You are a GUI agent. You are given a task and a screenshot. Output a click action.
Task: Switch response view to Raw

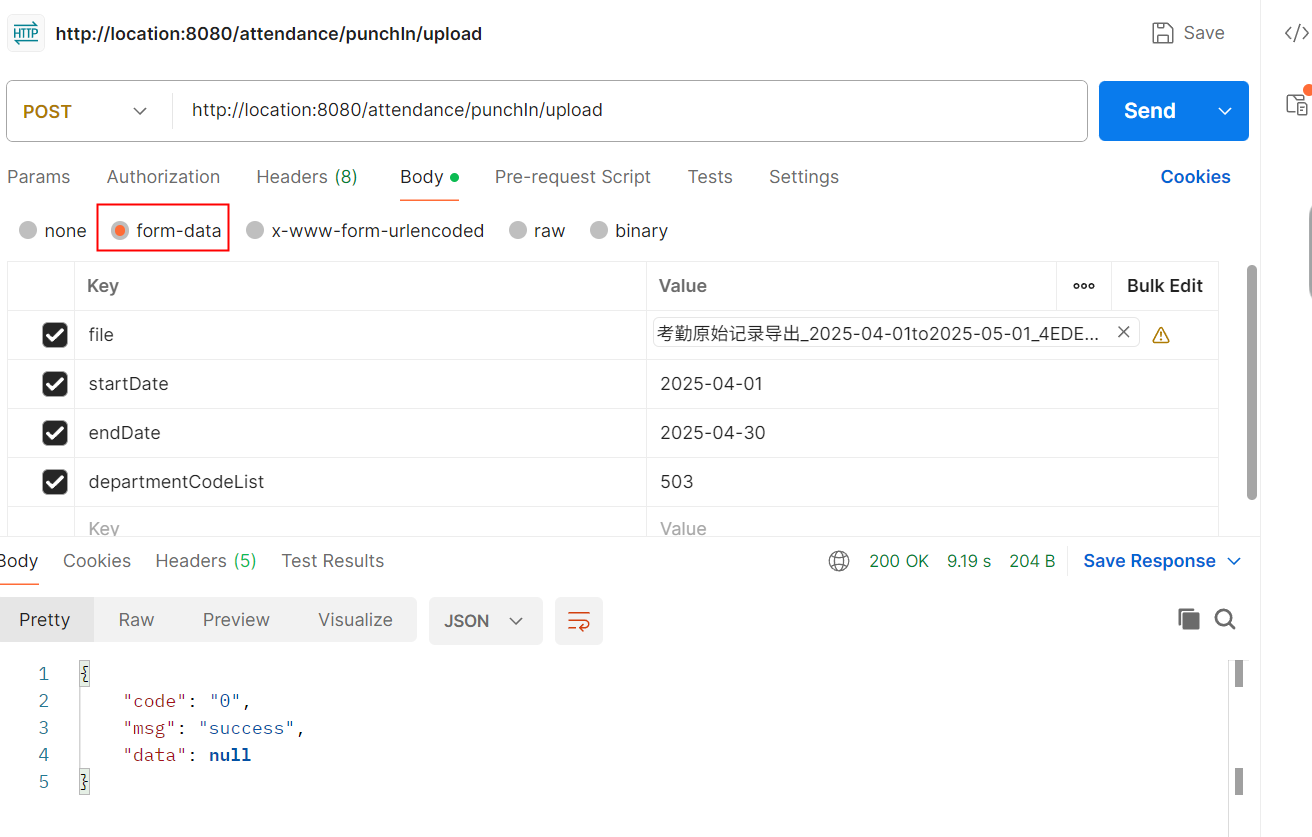click(136, 620)
